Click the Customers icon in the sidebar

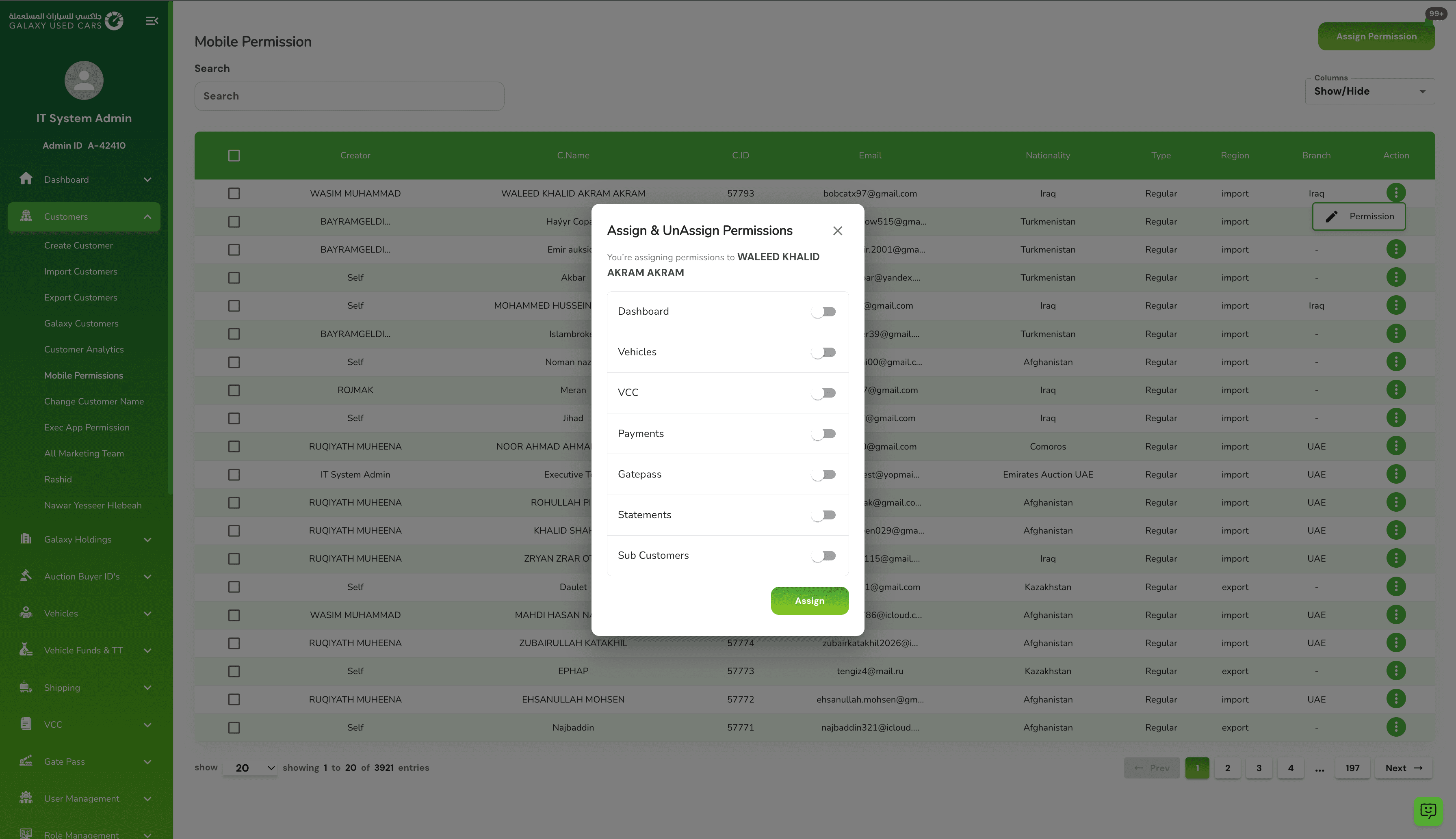click(x=26, y=216)
